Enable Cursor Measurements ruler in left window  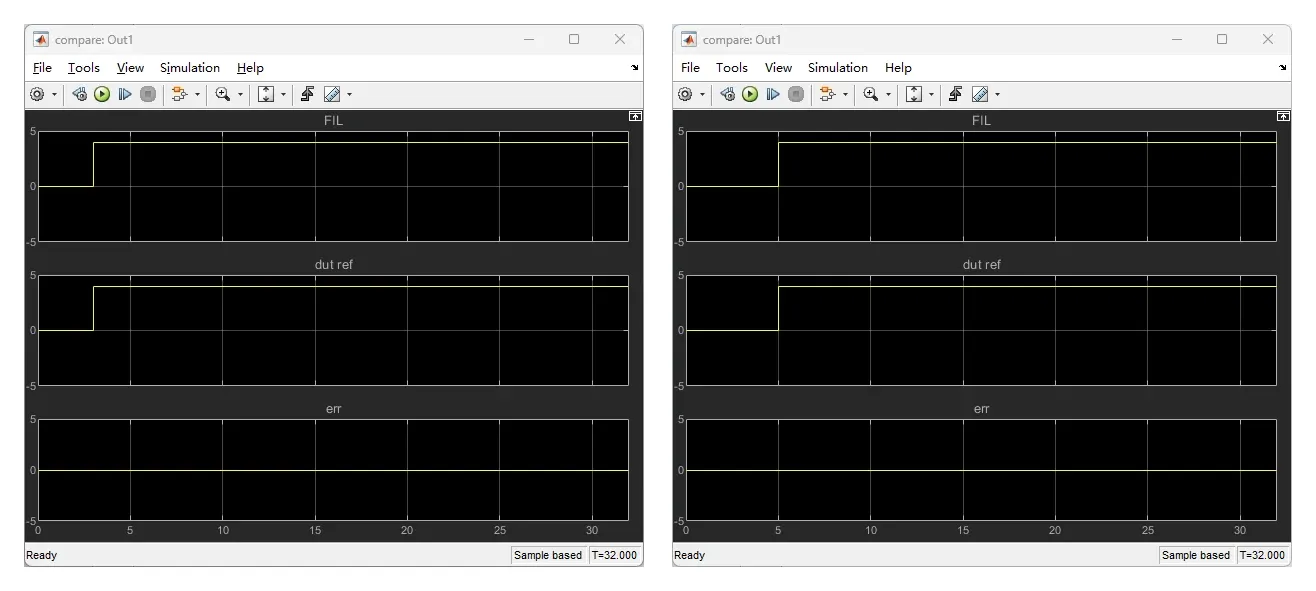[332, 94]
